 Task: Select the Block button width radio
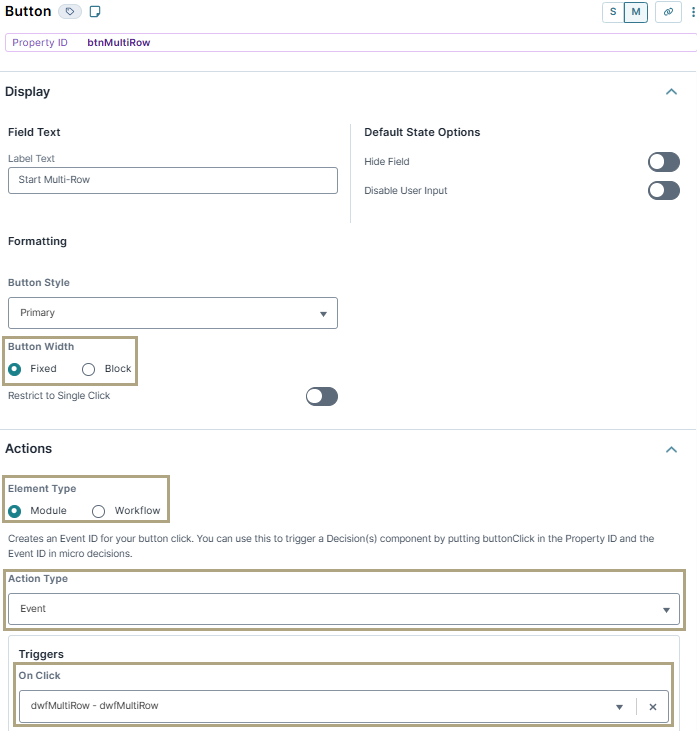point(88,369)
